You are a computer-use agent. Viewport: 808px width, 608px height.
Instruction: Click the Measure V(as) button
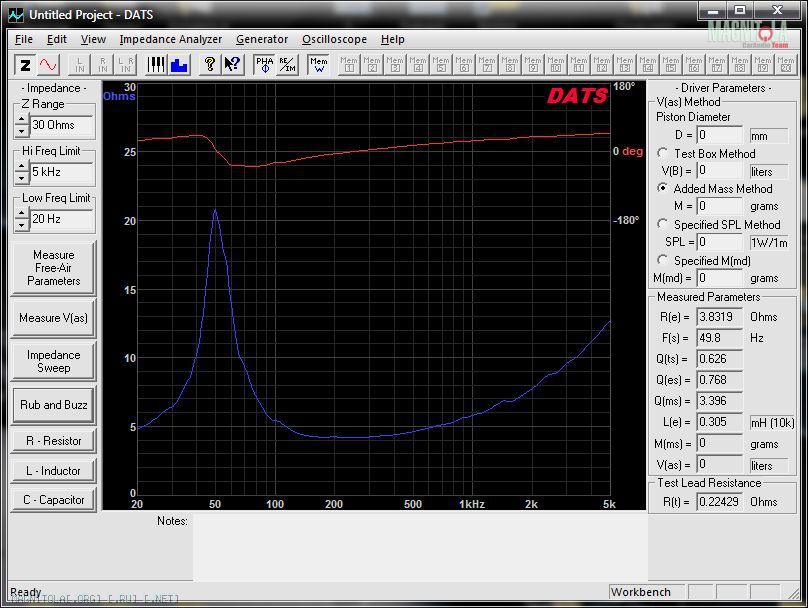pos(54,318)
